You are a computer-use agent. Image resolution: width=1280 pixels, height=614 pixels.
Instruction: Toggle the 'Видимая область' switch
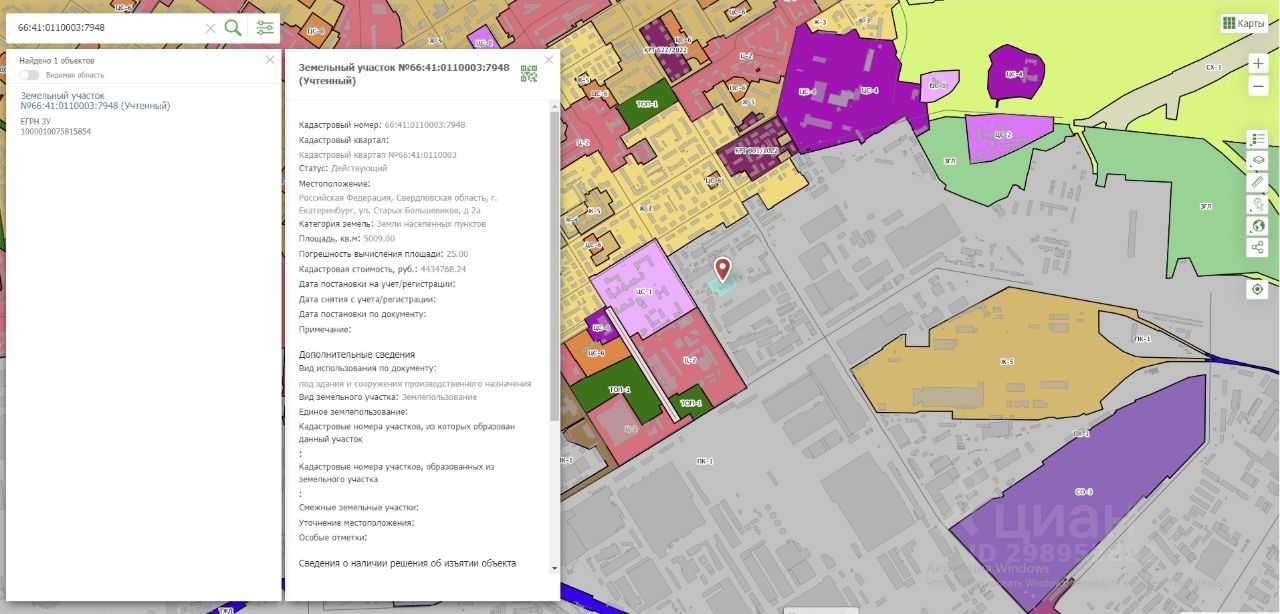point(29,75)
